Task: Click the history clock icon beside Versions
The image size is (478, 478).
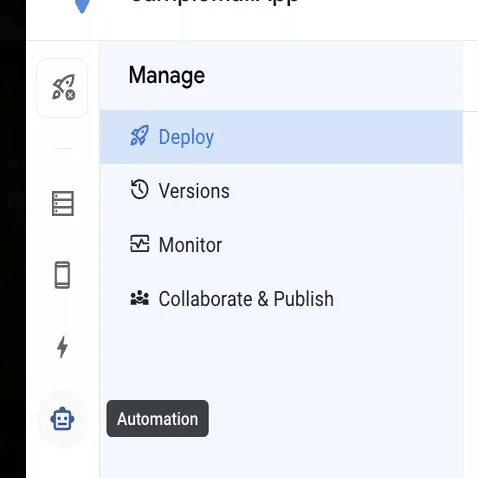Action: (x=139, y=189)
